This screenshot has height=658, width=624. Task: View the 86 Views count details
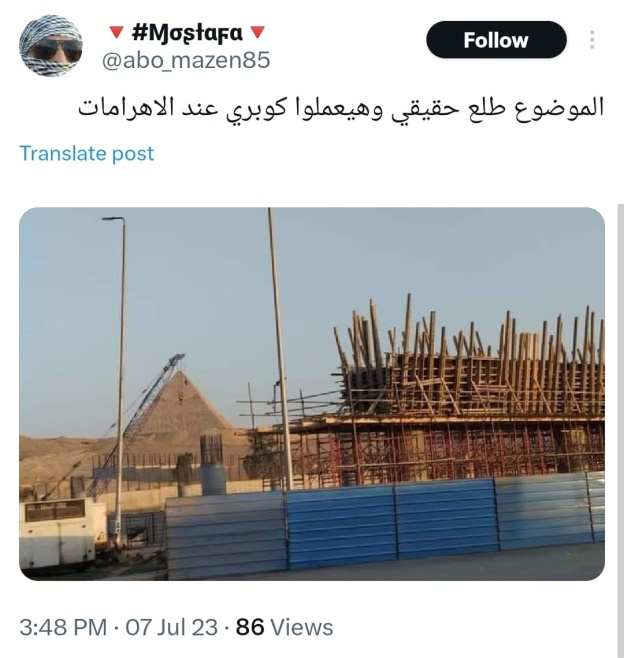click(x=285, y=628)
